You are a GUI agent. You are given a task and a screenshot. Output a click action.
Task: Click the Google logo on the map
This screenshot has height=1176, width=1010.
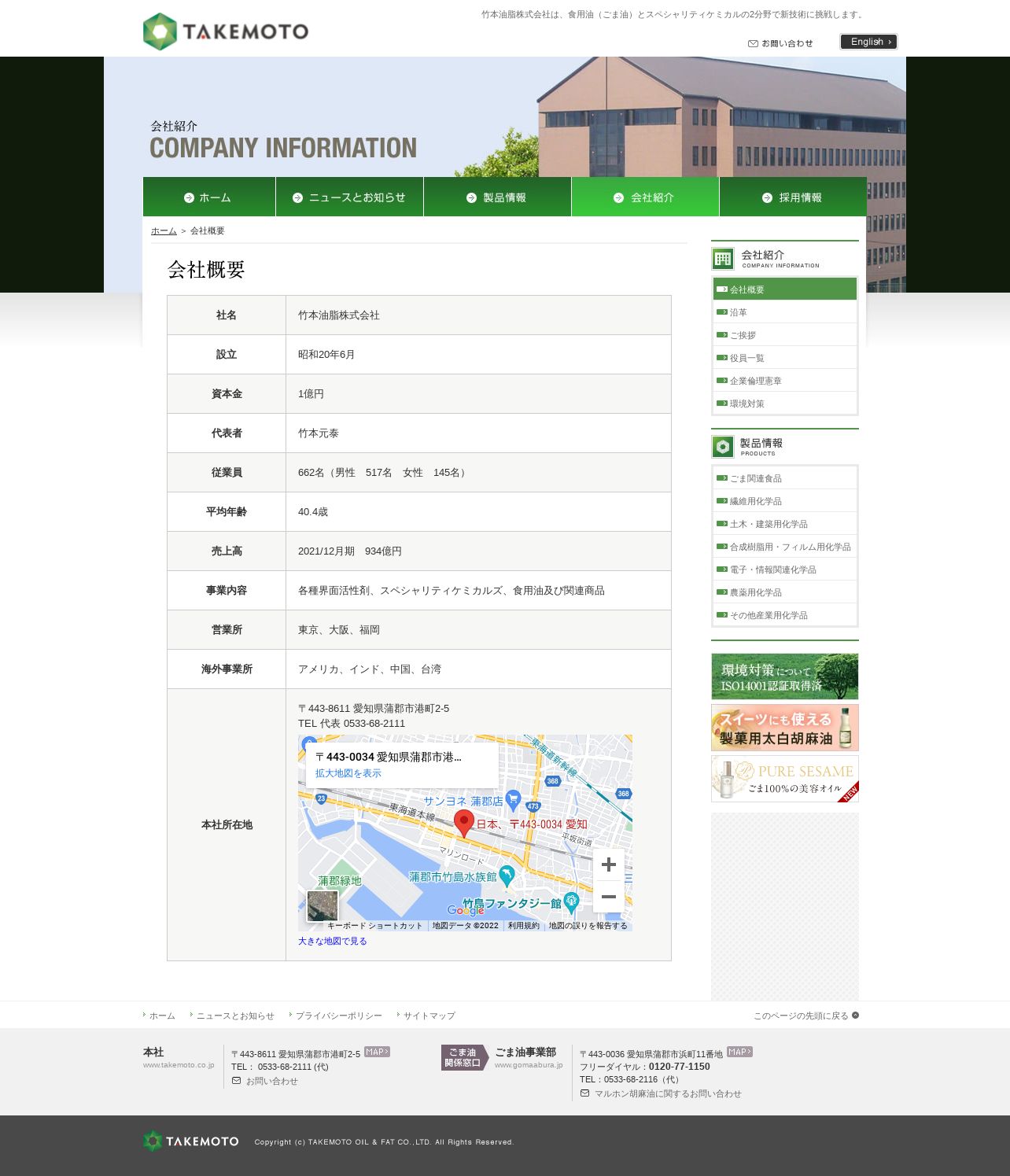tap(466, 910)
